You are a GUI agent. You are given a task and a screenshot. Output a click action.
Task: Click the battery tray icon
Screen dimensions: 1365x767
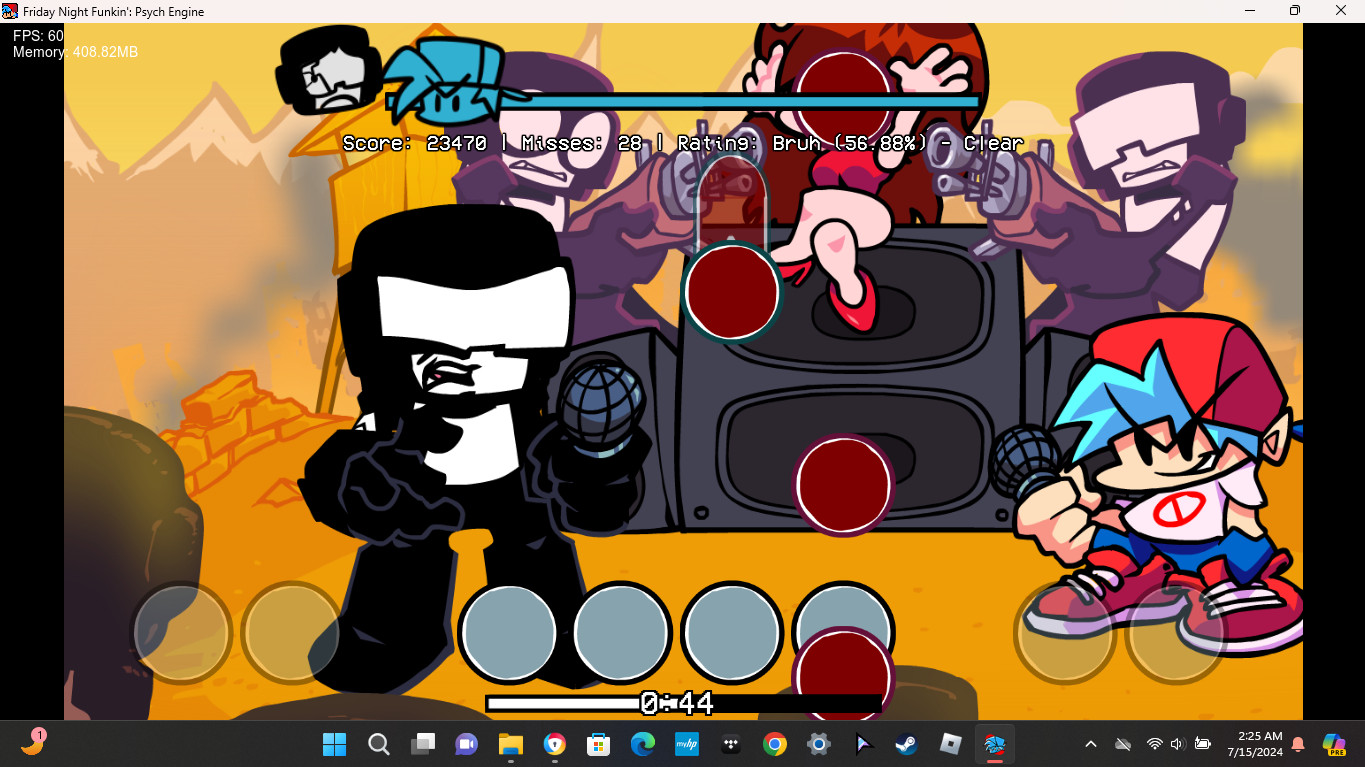(x=1203, y=744)
